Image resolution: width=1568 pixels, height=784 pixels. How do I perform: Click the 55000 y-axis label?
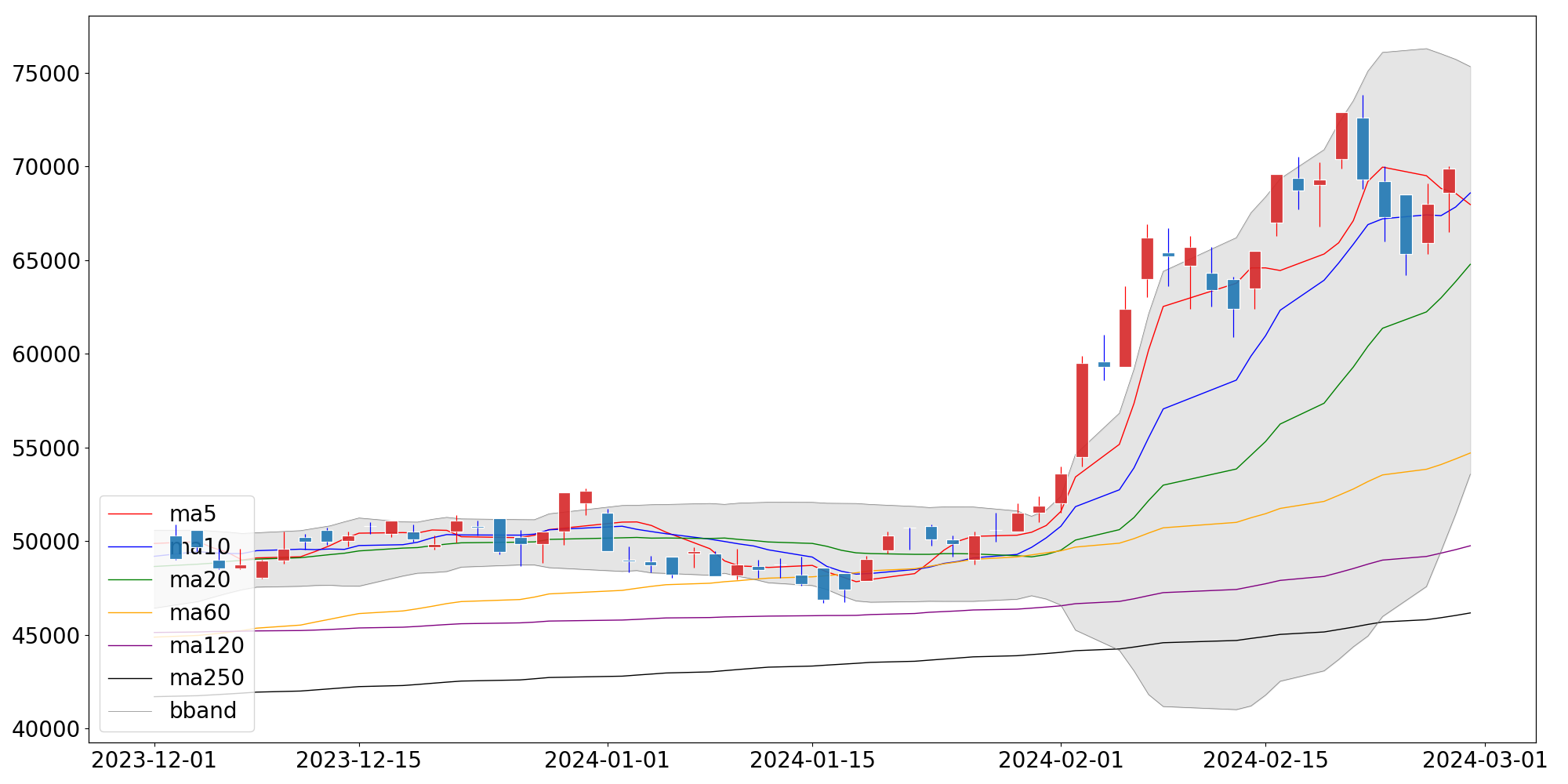pyautogui.click(x=46, y=448)
